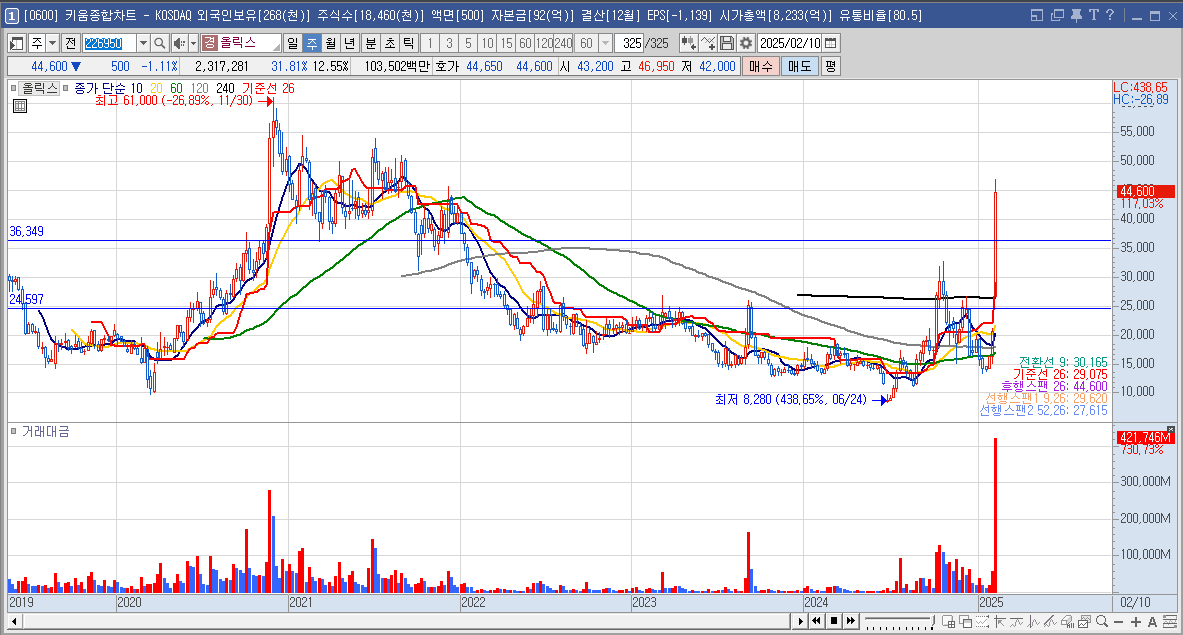Click the data table grid icon under legend

[x=20, y=106]
